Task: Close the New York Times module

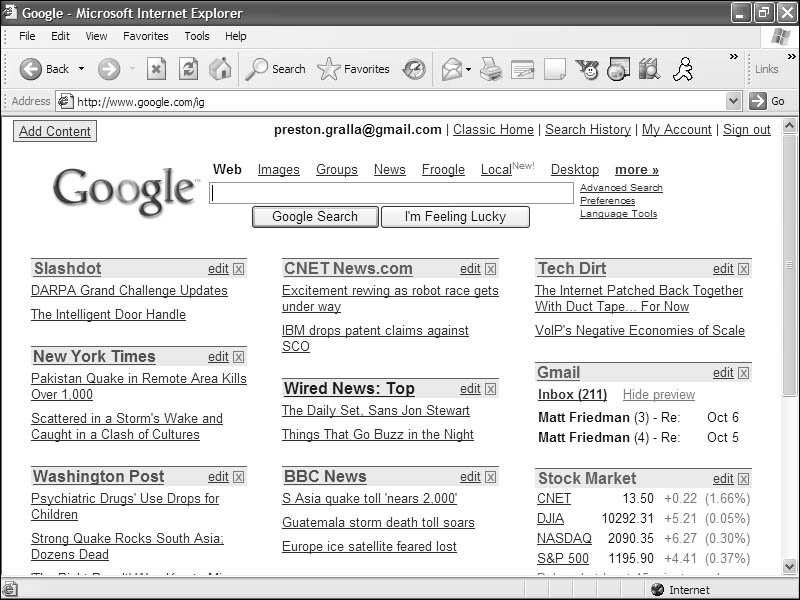Action: coord(238,357)
